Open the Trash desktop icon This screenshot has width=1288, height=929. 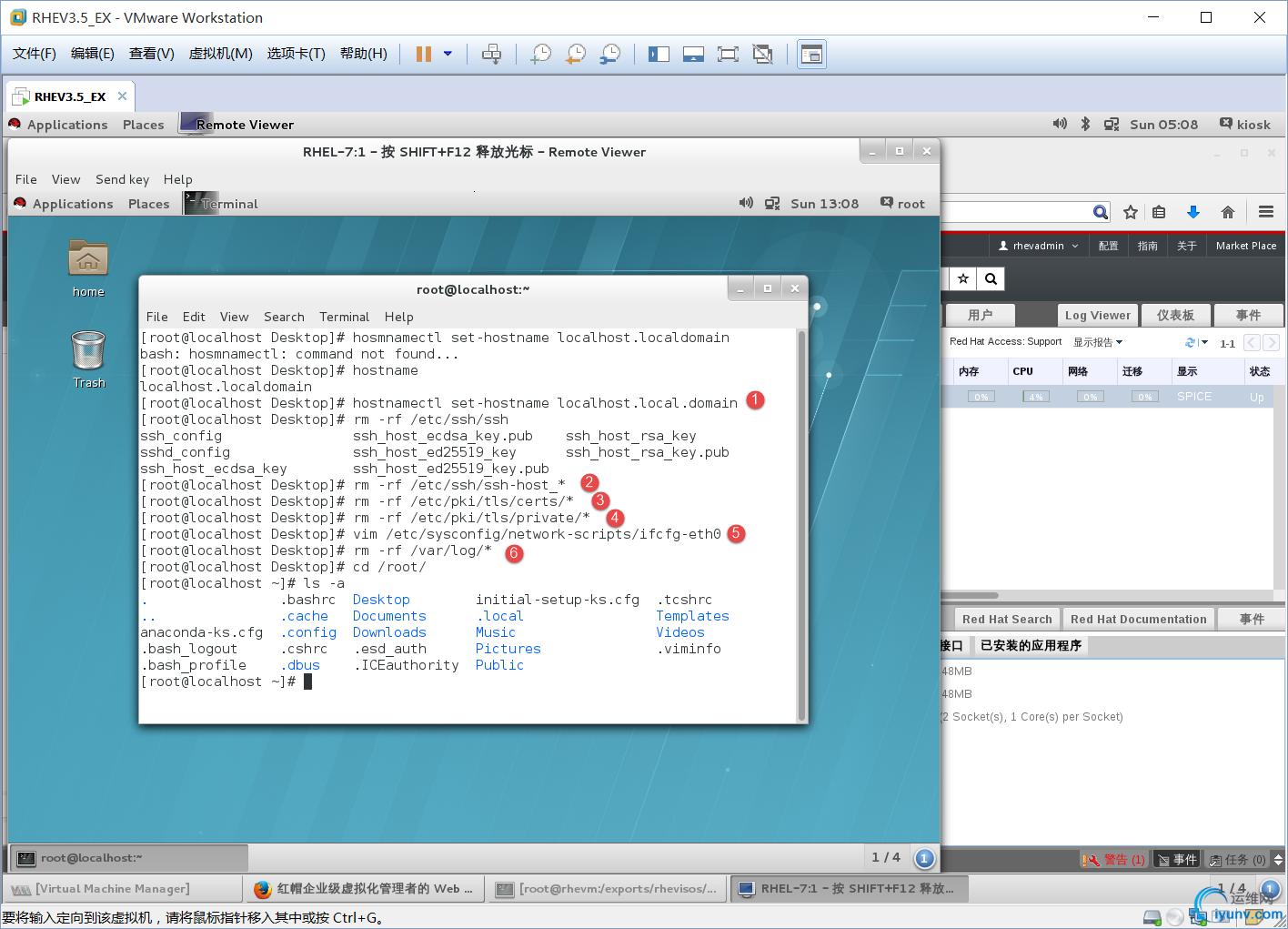click(x=88, y=359)
